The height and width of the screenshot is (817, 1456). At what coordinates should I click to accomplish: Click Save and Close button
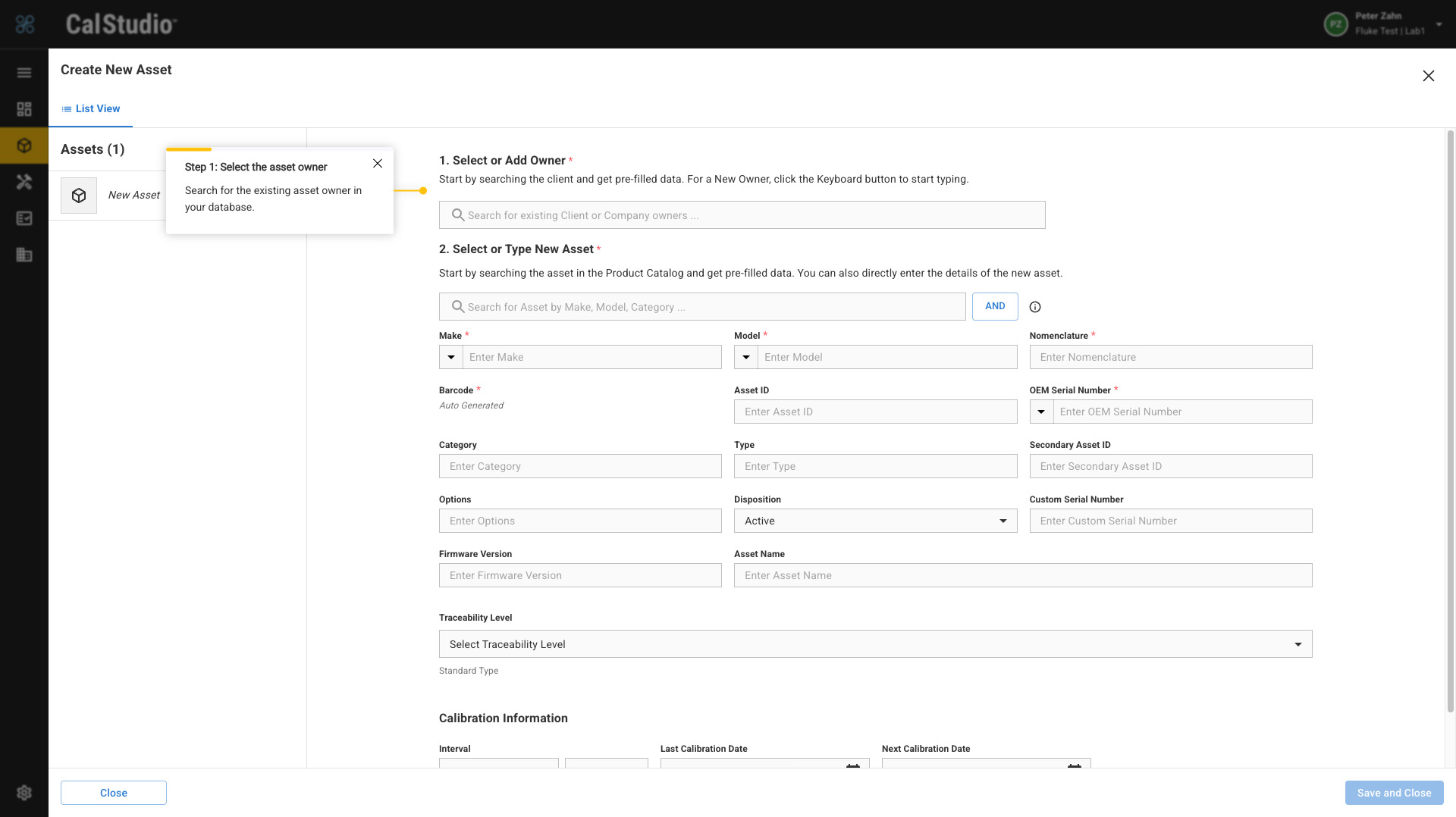[1394, 793]
